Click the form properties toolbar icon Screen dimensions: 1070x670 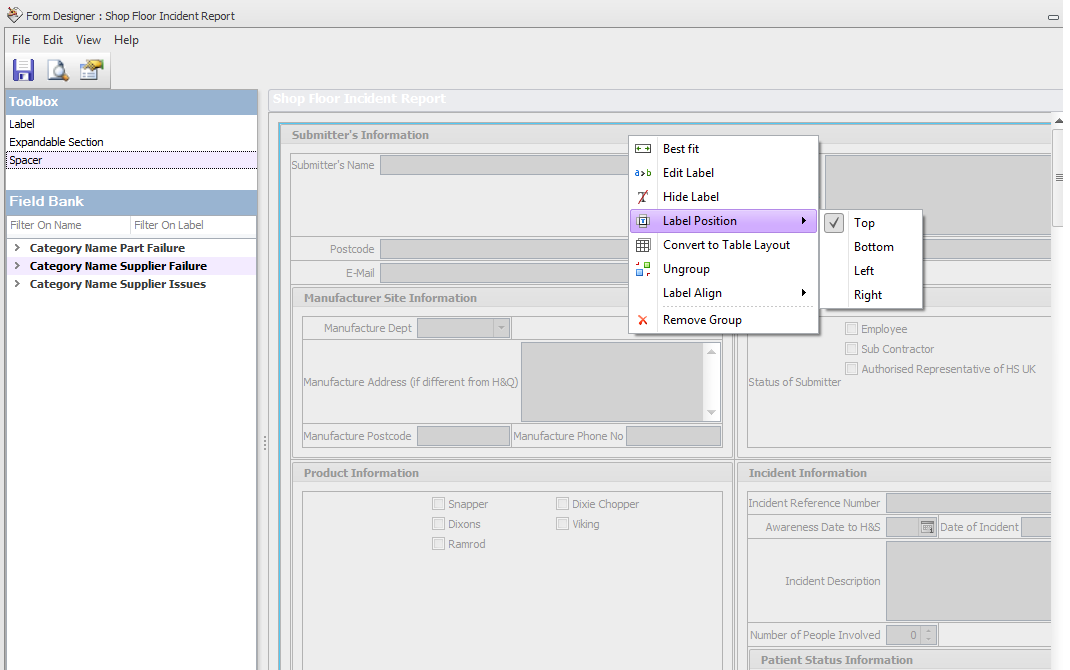[91, 70]
